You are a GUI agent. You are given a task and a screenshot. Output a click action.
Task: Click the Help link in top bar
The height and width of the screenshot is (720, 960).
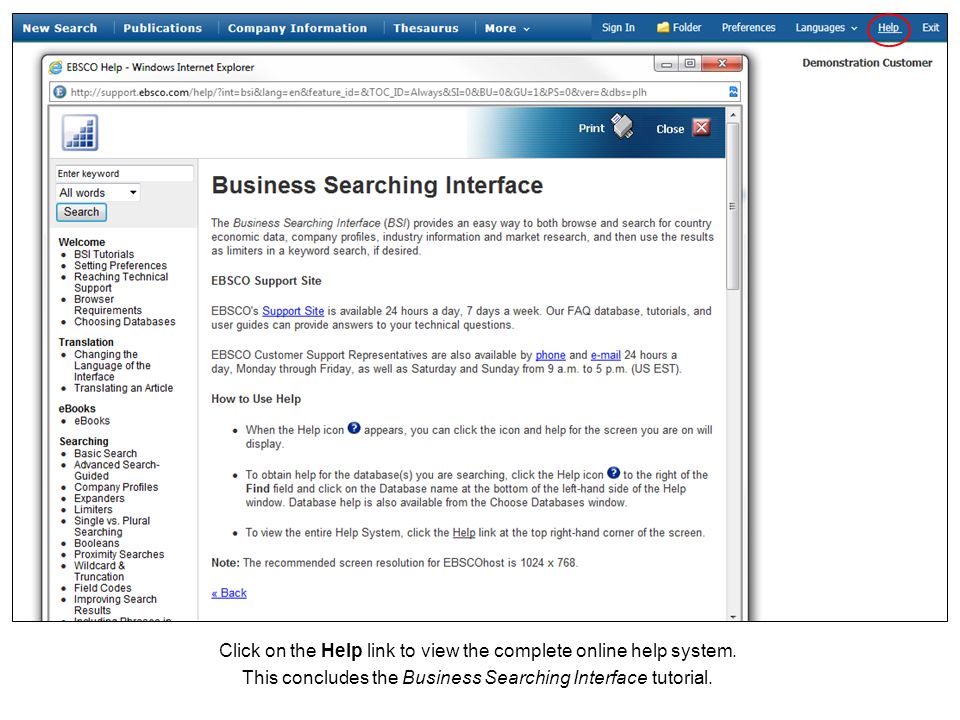coord(888,28)
